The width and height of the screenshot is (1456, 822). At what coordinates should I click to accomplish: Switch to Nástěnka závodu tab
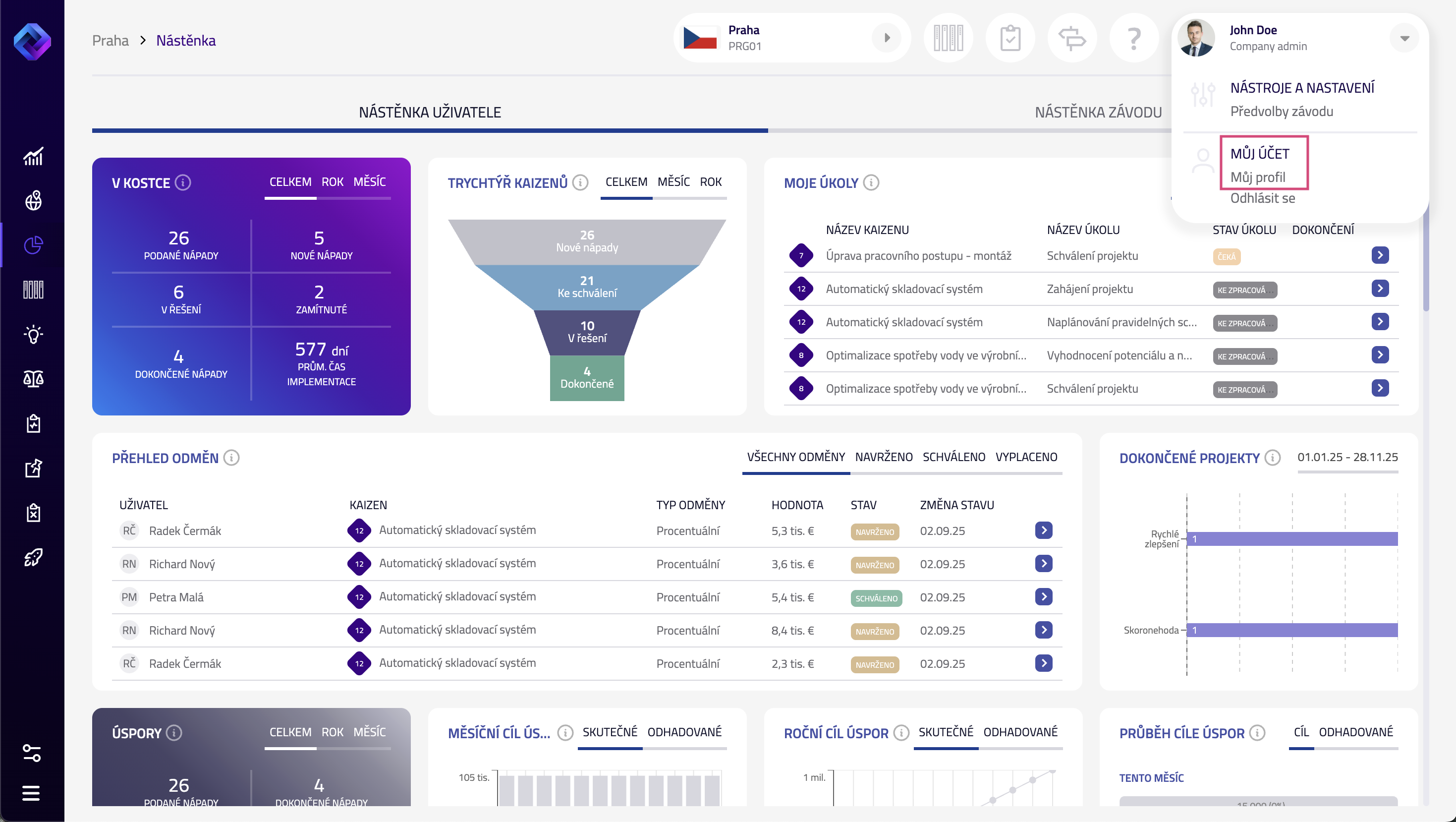coord(1098,113)
